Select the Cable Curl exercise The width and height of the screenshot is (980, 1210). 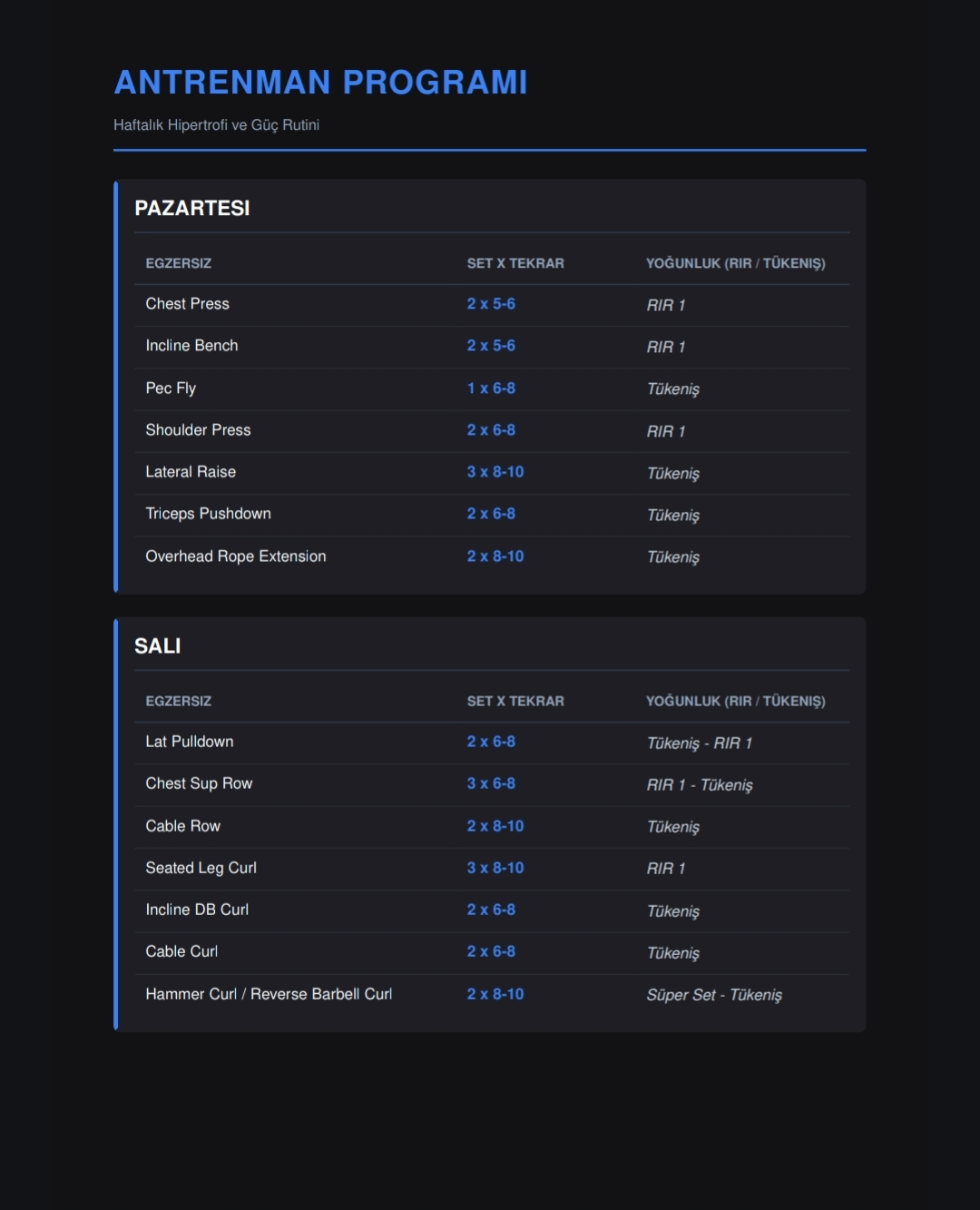[181, 951]
